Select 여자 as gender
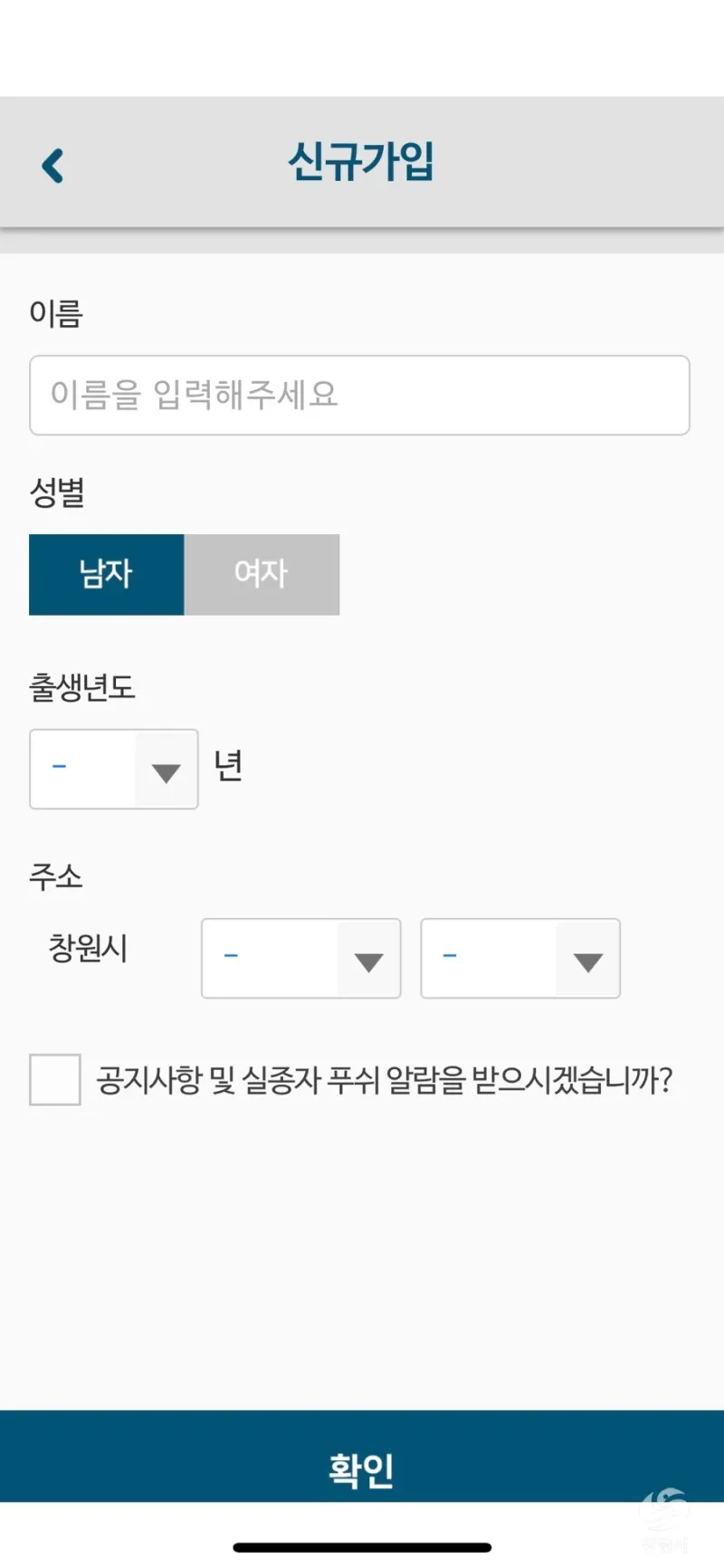 [x=262, y=574]
